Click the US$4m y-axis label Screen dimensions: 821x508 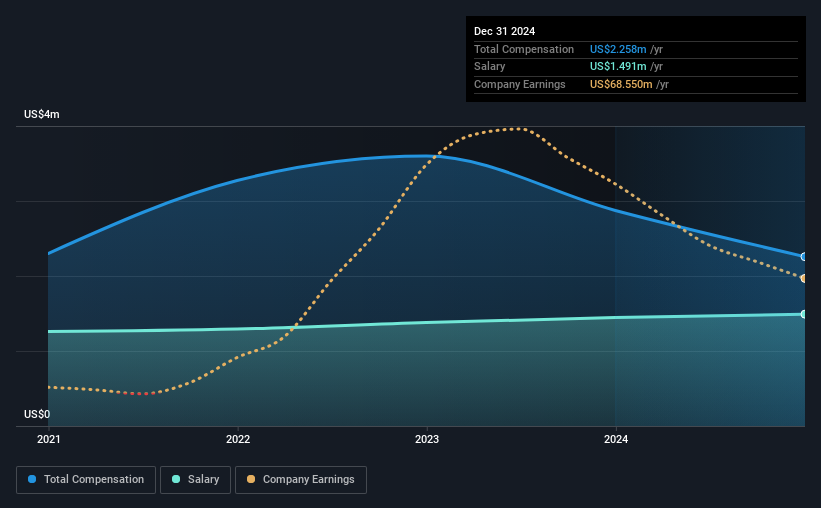42,114
